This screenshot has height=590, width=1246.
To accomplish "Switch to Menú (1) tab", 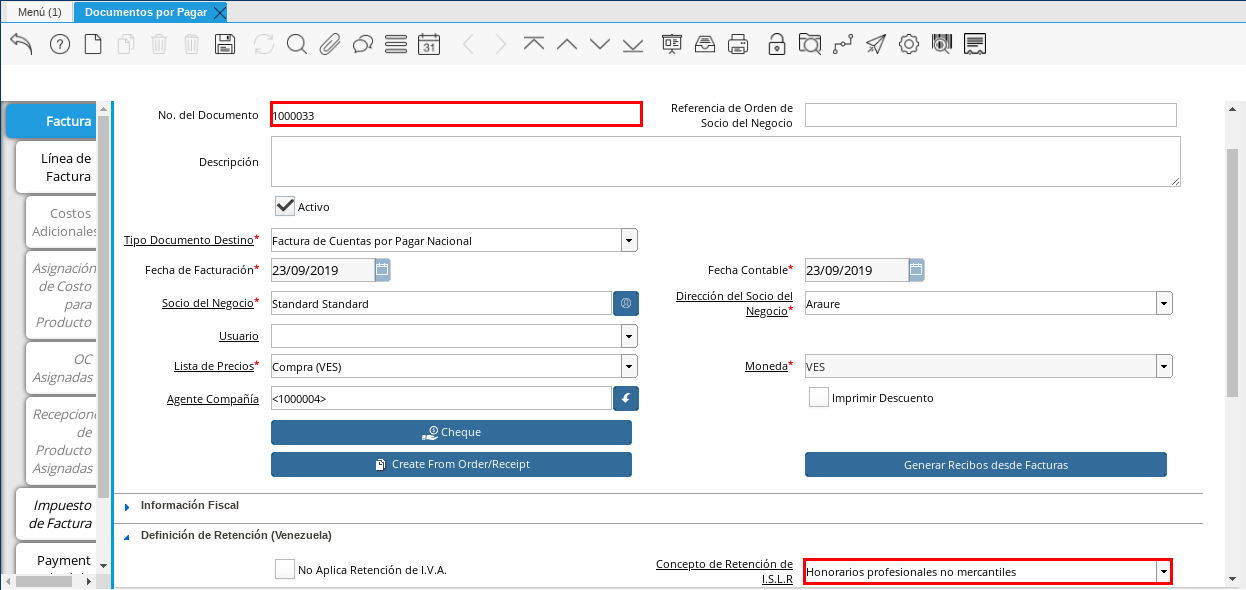I will 40,12.
